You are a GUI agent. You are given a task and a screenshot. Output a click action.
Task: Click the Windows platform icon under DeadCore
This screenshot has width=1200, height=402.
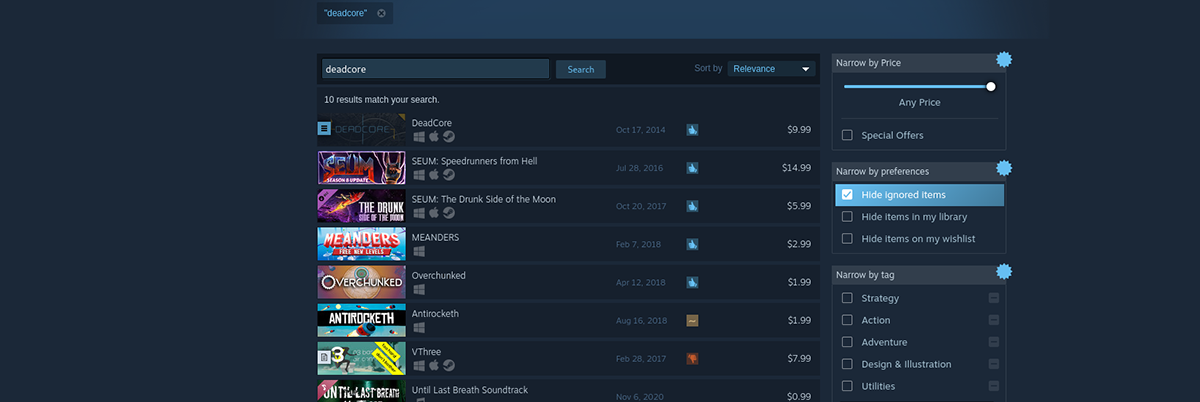[419, 136]
